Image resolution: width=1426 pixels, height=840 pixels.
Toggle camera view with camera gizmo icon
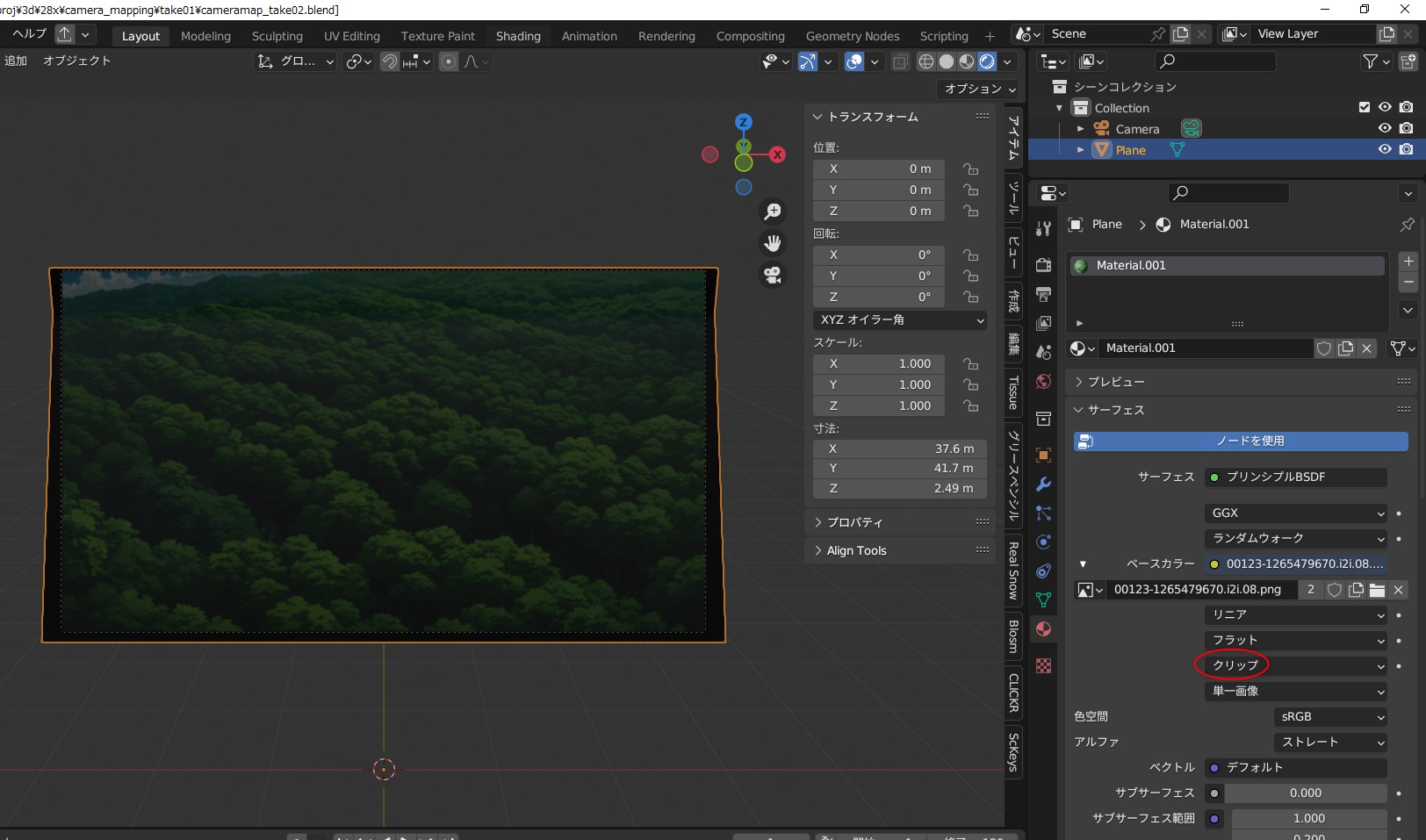773,276
